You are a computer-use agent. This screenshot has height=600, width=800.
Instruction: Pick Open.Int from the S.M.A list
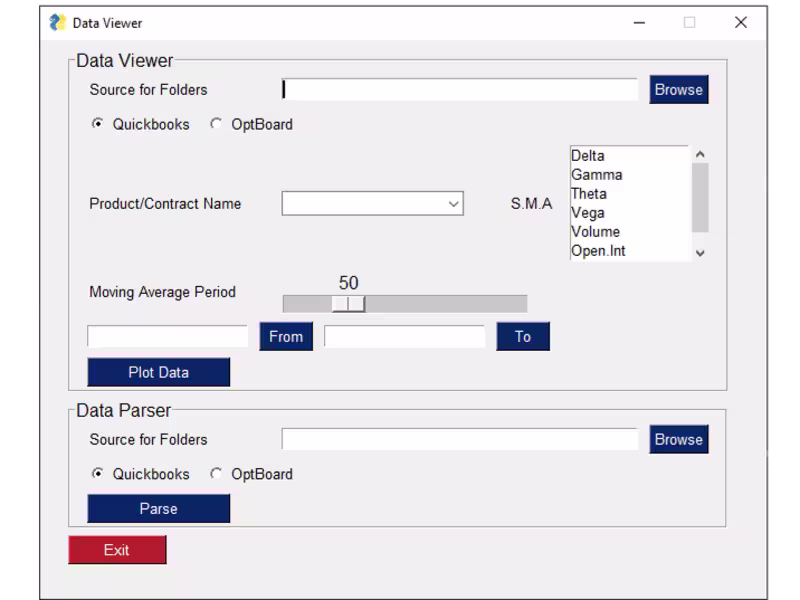[x=598, y=251]
